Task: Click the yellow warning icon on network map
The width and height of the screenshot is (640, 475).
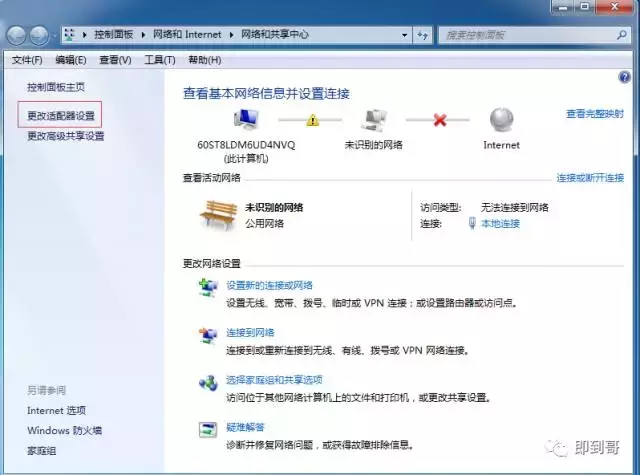Action: pos(313,120)
